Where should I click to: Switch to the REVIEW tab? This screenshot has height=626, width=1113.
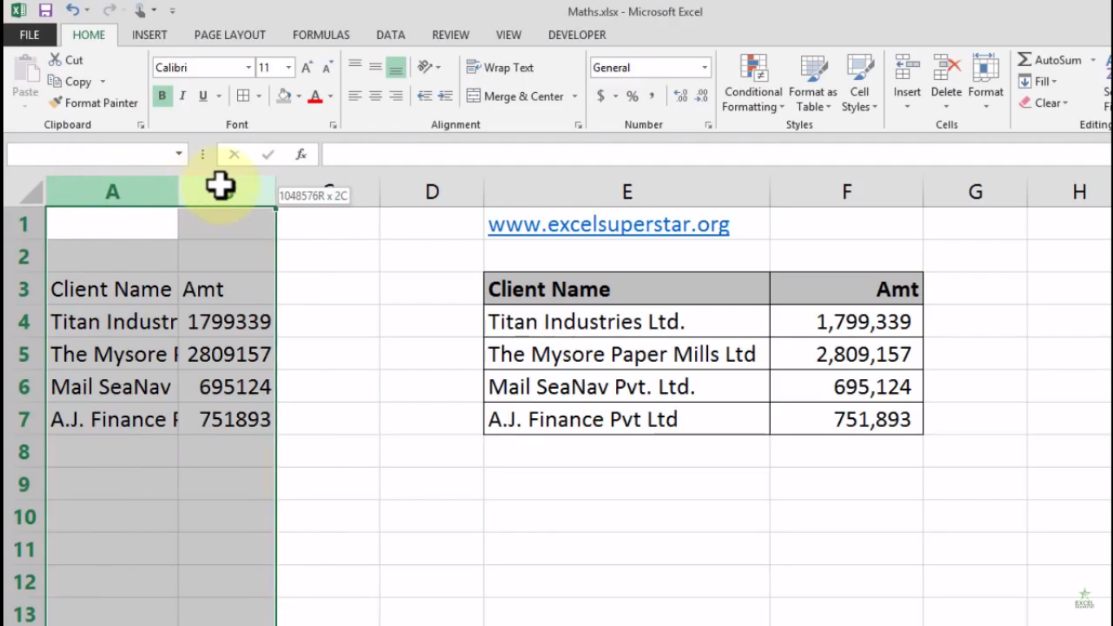[x=451, y=35]
